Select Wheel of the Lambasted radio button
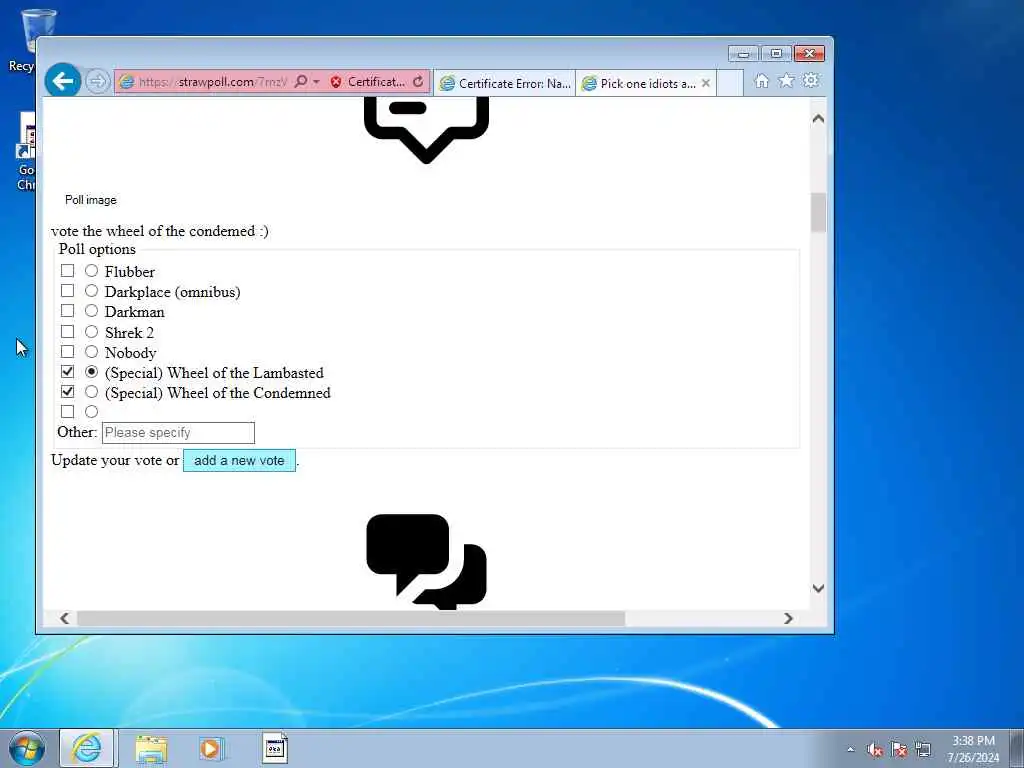 (x=91, y=372)
